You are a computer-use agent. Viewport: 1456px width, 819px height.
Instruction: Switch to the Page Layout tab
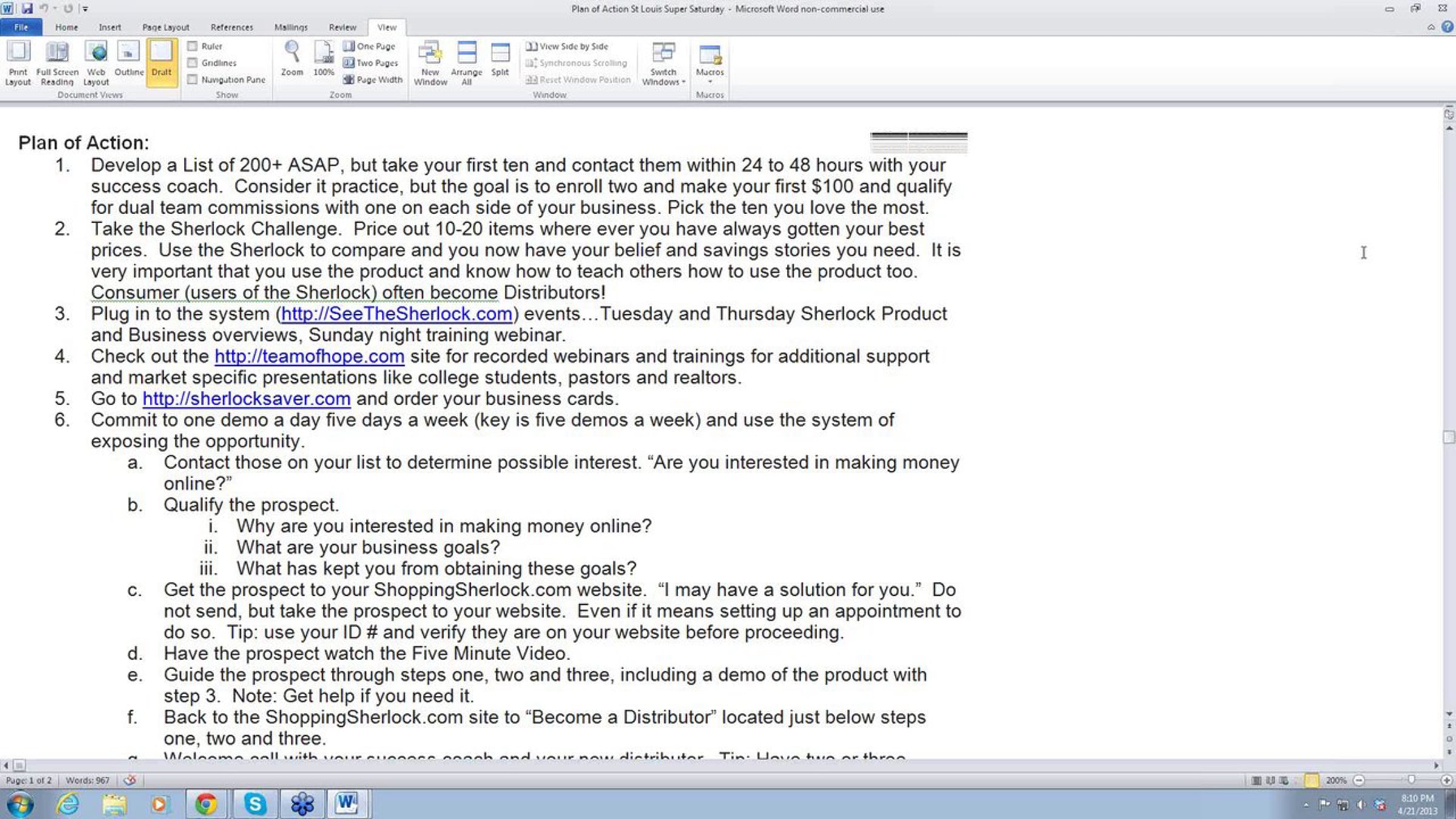tap(166, 27)
